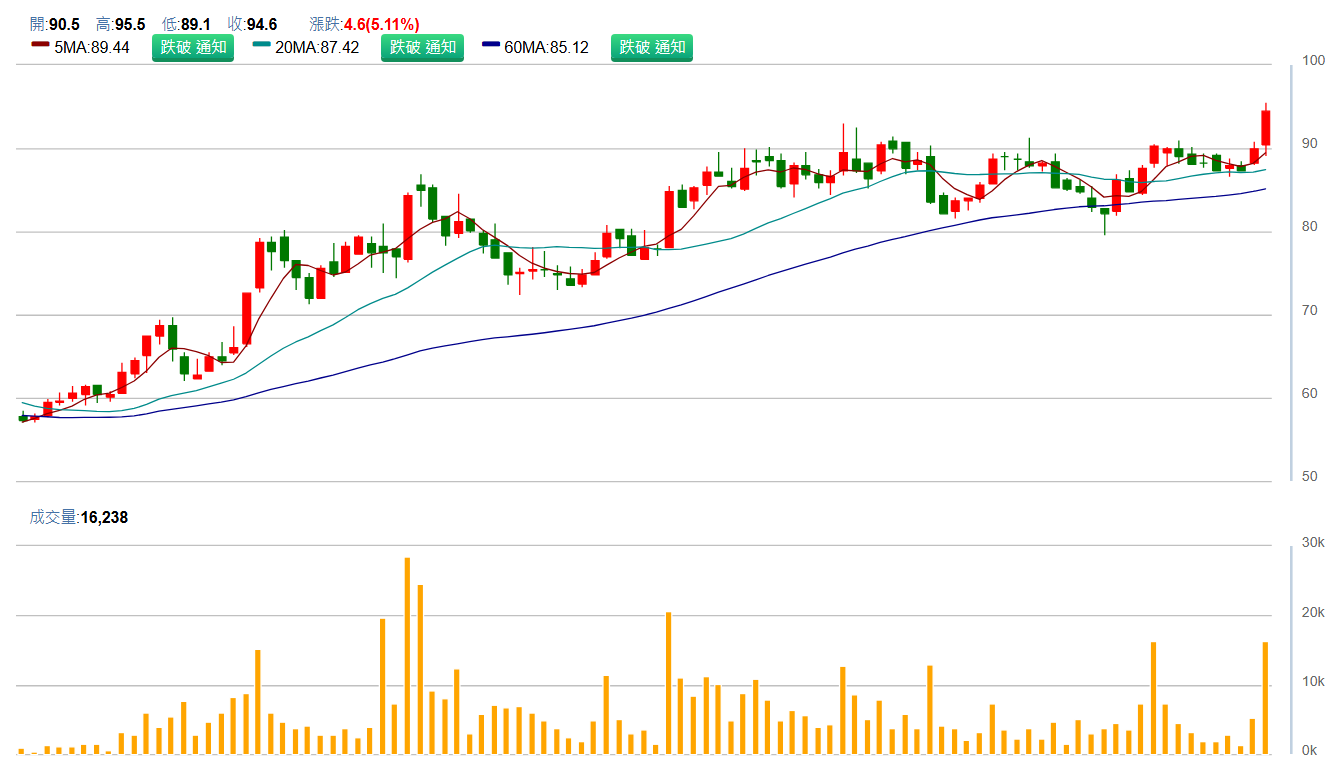Select the low price 低:89.1
This screenshot has height=767, width=1339.
pyautogui.click(x=187, y=24)
